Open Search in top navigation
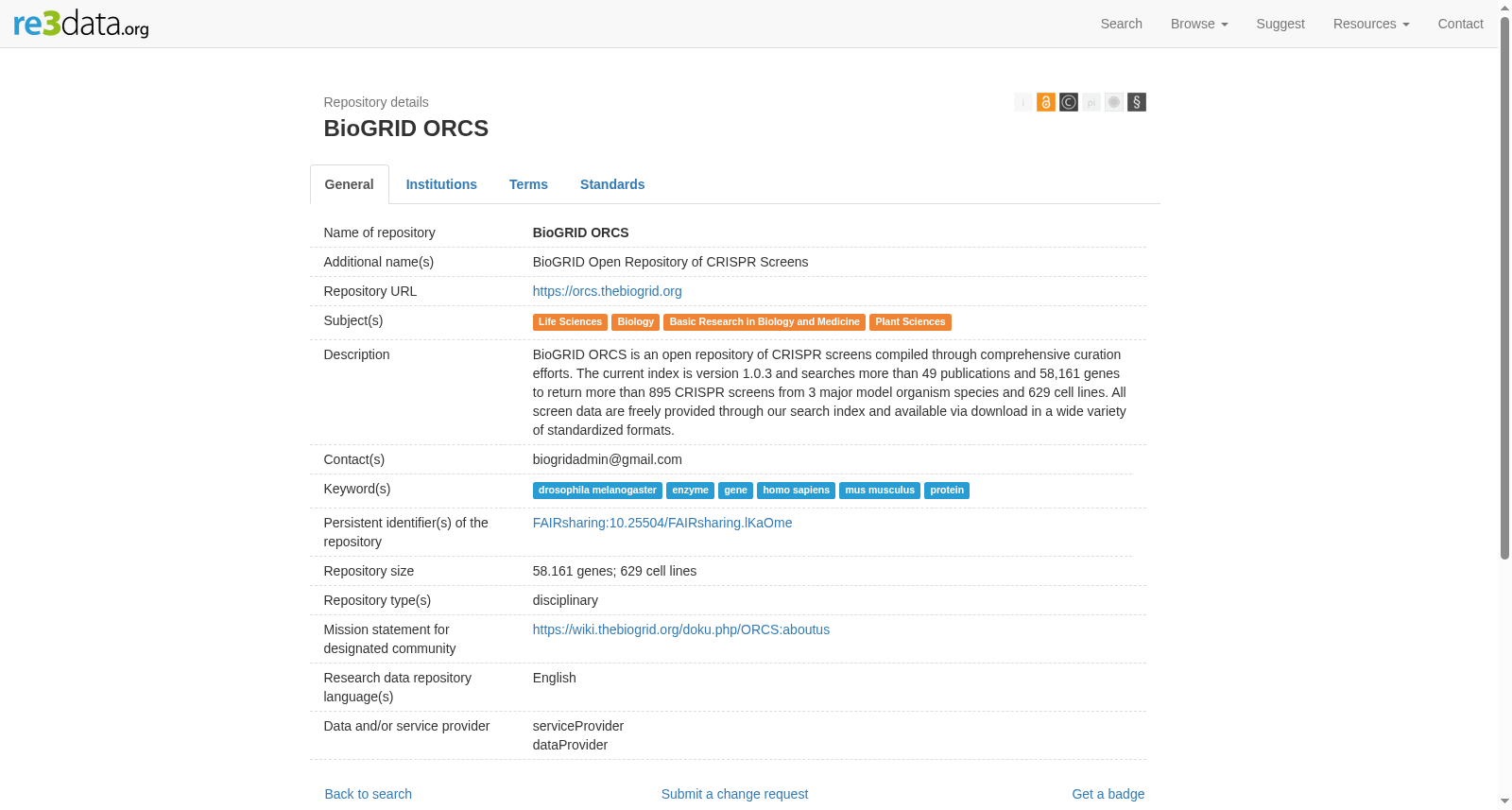The image size is (1512, 810). (1121, 24)
